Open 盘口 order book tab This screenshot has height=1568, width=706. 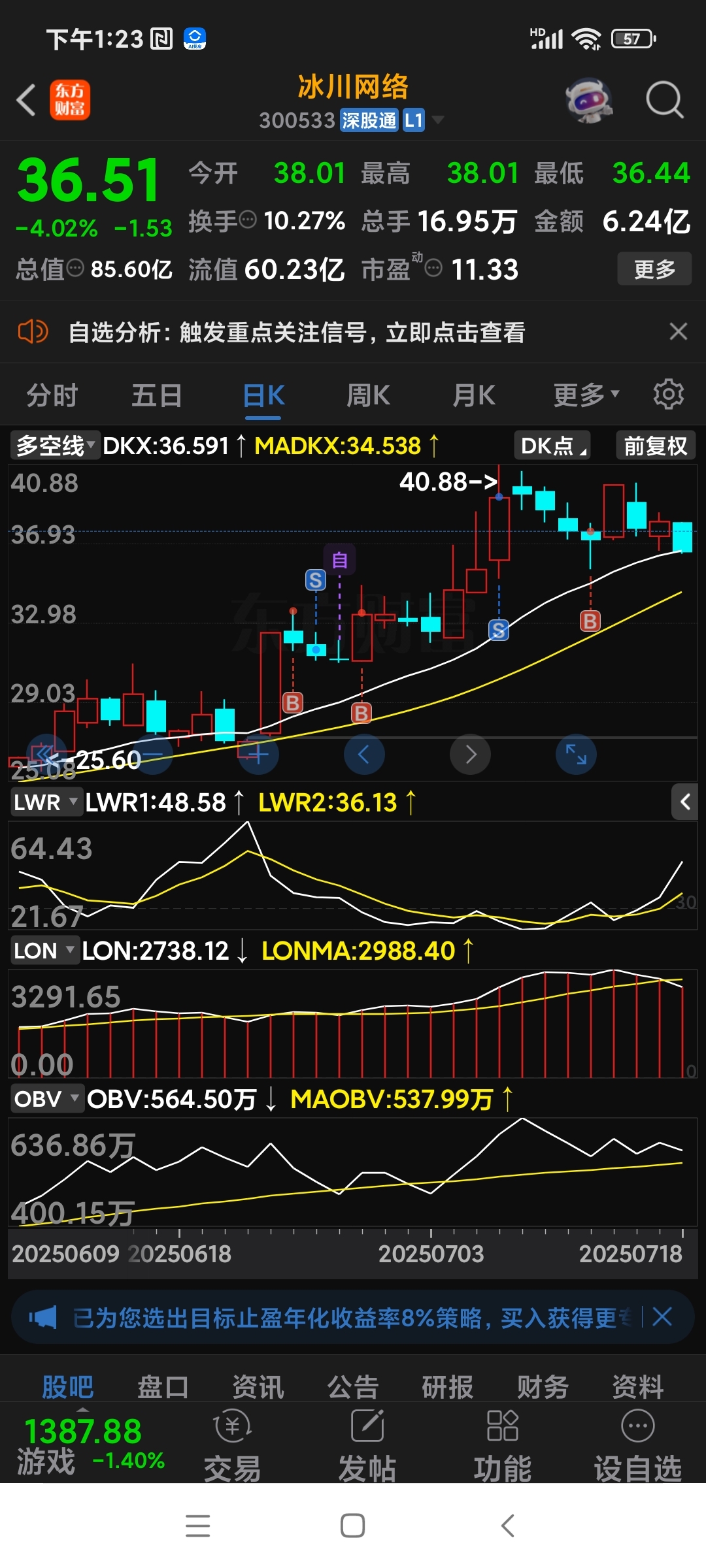pyautogui.click(x=163, y=1386)
